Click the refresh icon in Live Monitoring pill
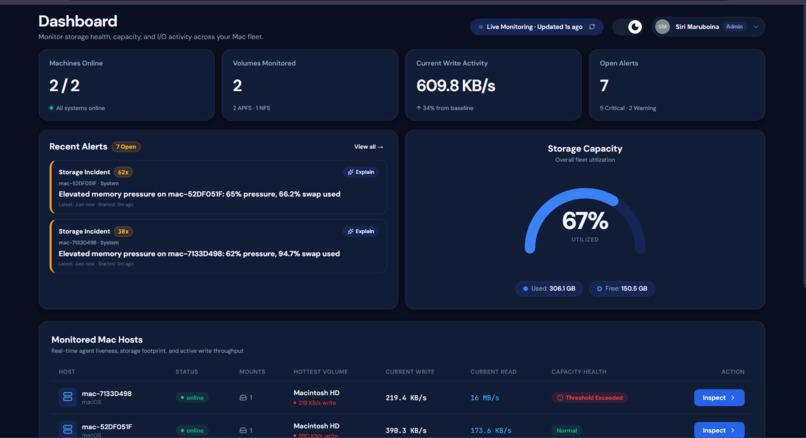Screen dimensions: 806x438 tap(592, 27)
